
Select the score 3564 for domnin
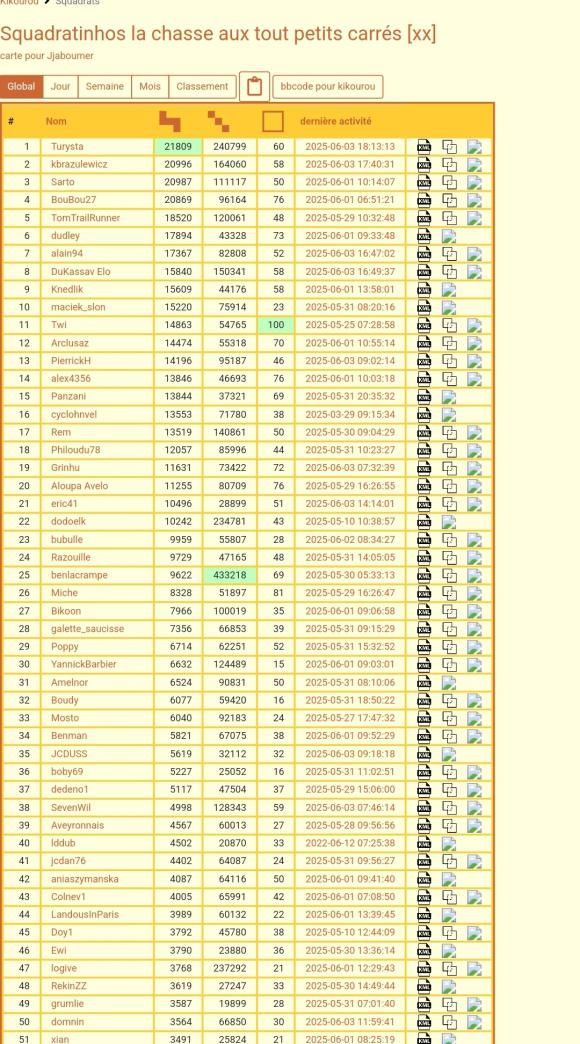coord(180,1022)
